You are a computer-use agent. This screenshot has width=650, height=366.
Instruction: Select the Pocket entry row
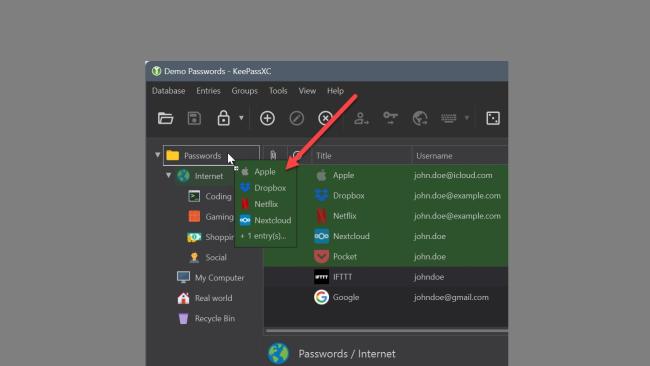click(x=386, y=257)
